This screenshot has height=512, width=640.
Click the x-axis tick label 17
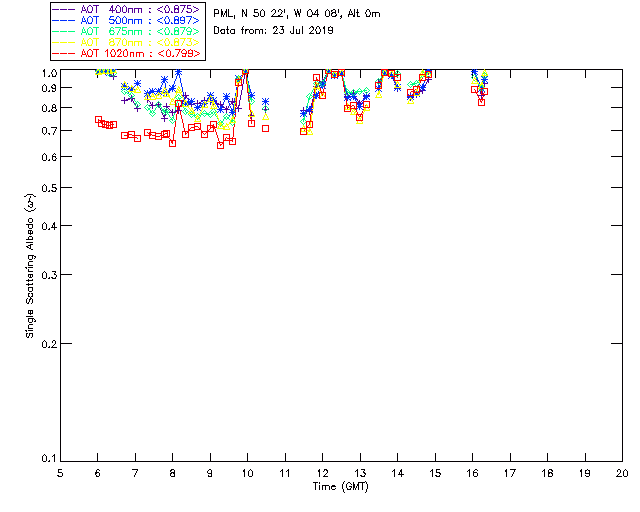(x=510, y=473)
